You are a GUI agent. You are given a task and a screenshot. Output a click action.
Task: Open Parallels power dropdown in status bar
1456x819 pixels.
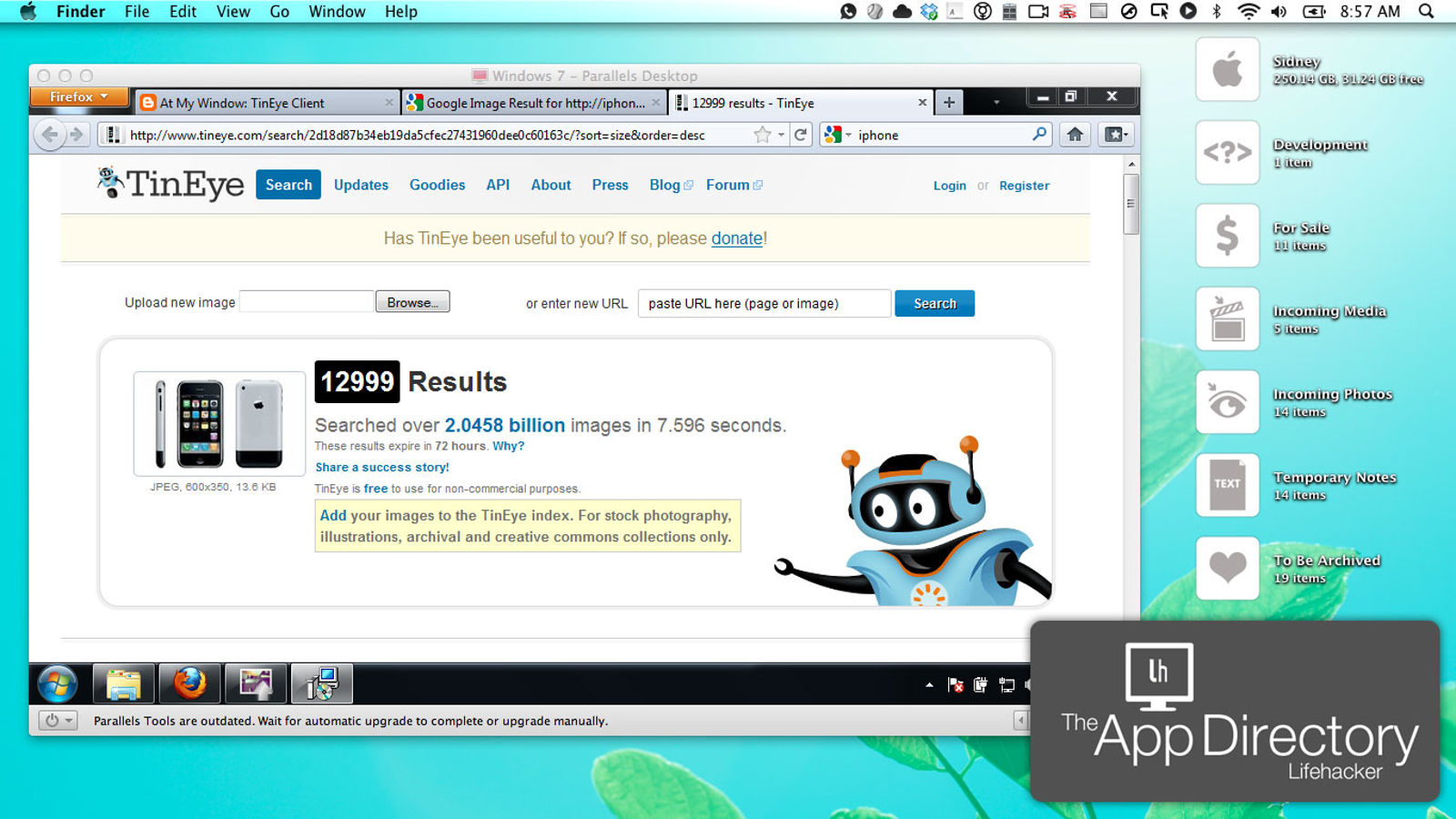[58, 720]
